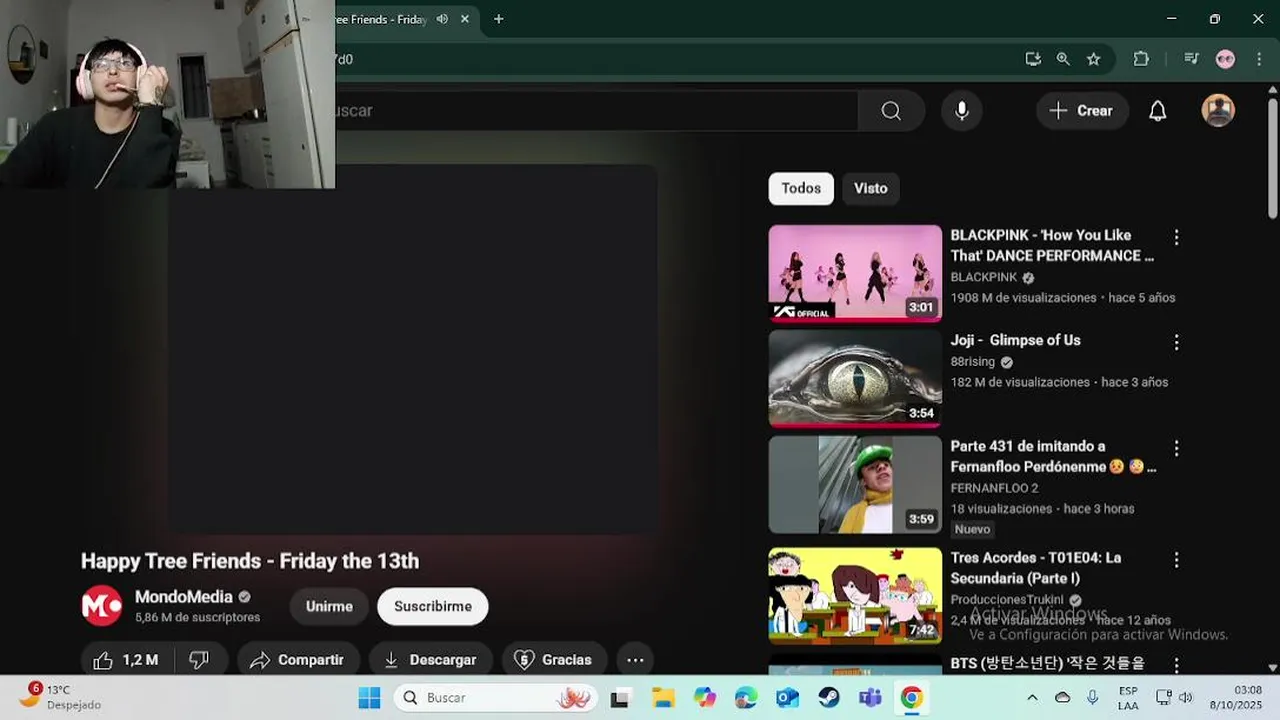Click the dark video player area
This screenshot has width=1280, height=720.
412,350
